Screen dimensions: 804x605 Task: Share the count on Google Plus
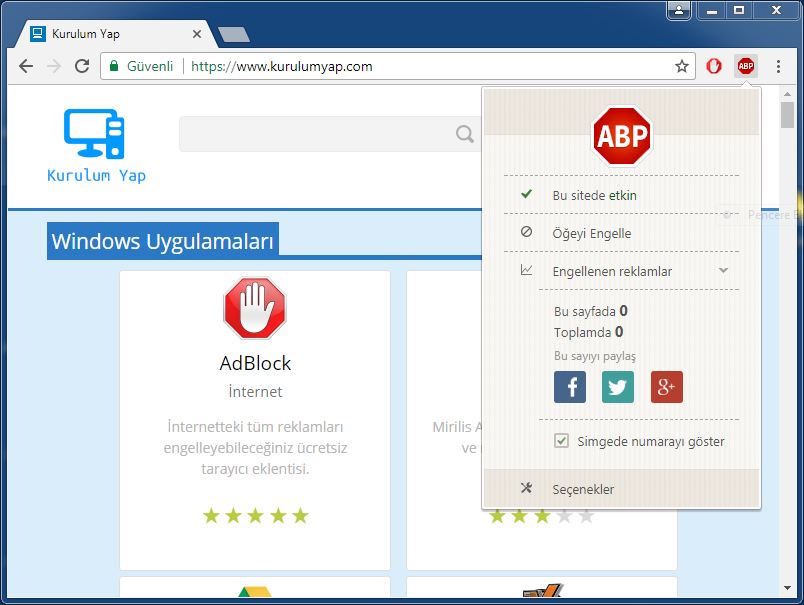click(x=667, y=387)
